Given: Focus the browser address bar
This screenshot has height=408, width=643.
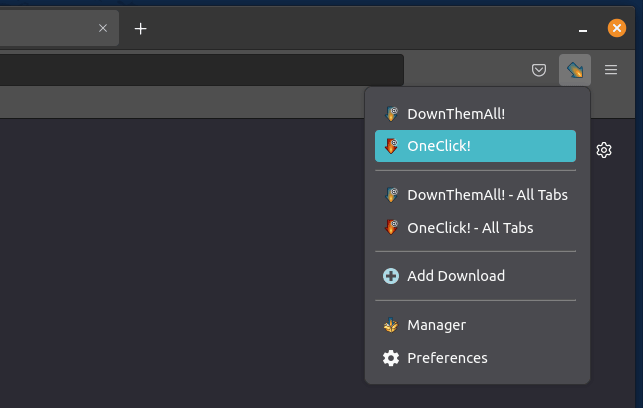Looking at the screenshot, I should [200, 70].
